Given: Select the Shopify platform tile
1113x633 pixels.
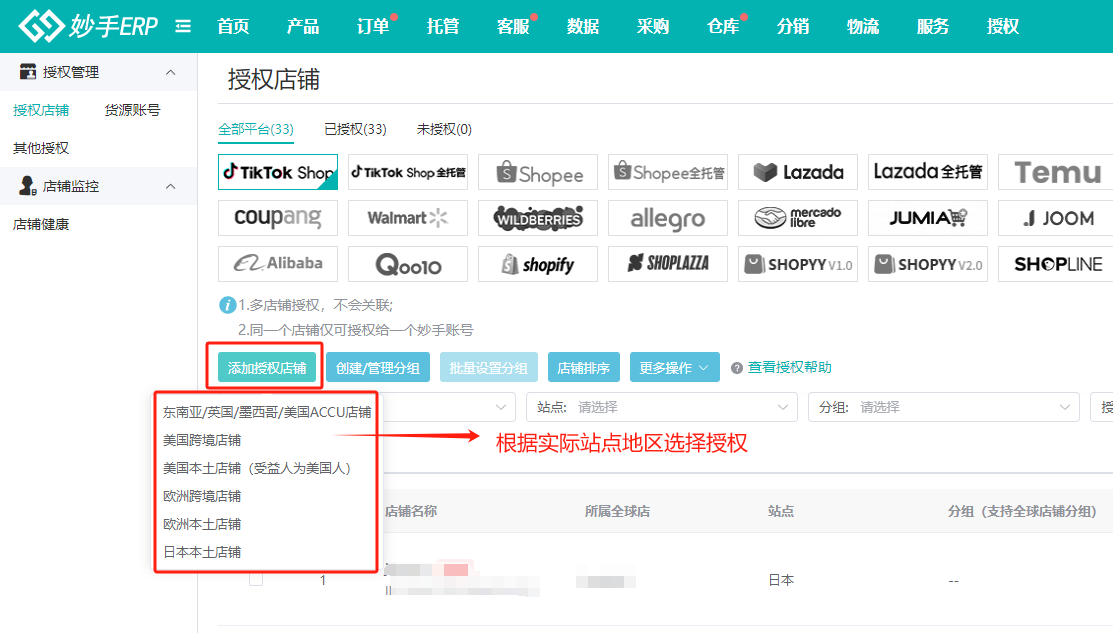Looking at the screenshot, I should click(538, 264).
